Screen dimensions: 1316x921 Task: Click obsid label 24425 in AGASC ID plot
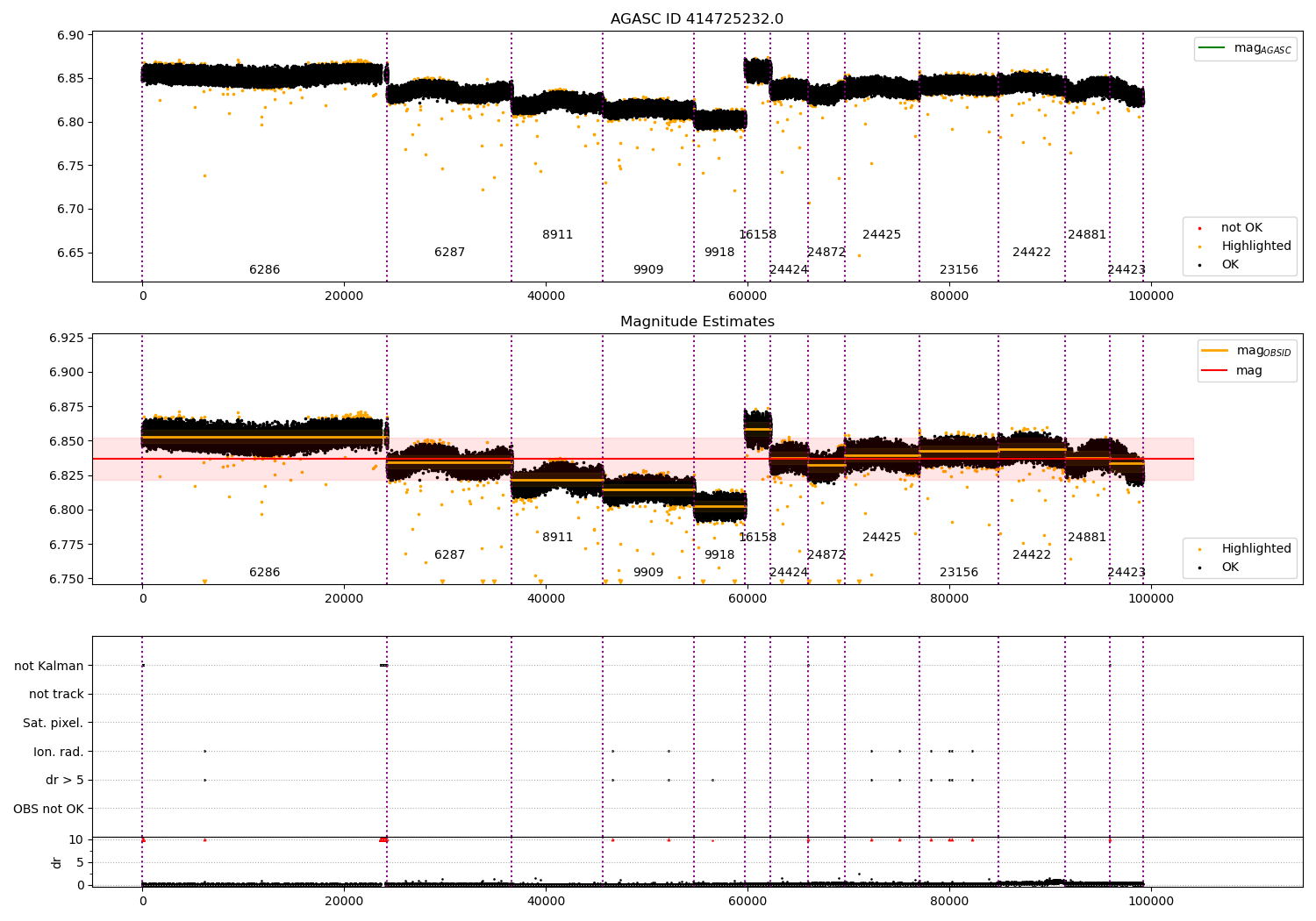pos(882,235)
